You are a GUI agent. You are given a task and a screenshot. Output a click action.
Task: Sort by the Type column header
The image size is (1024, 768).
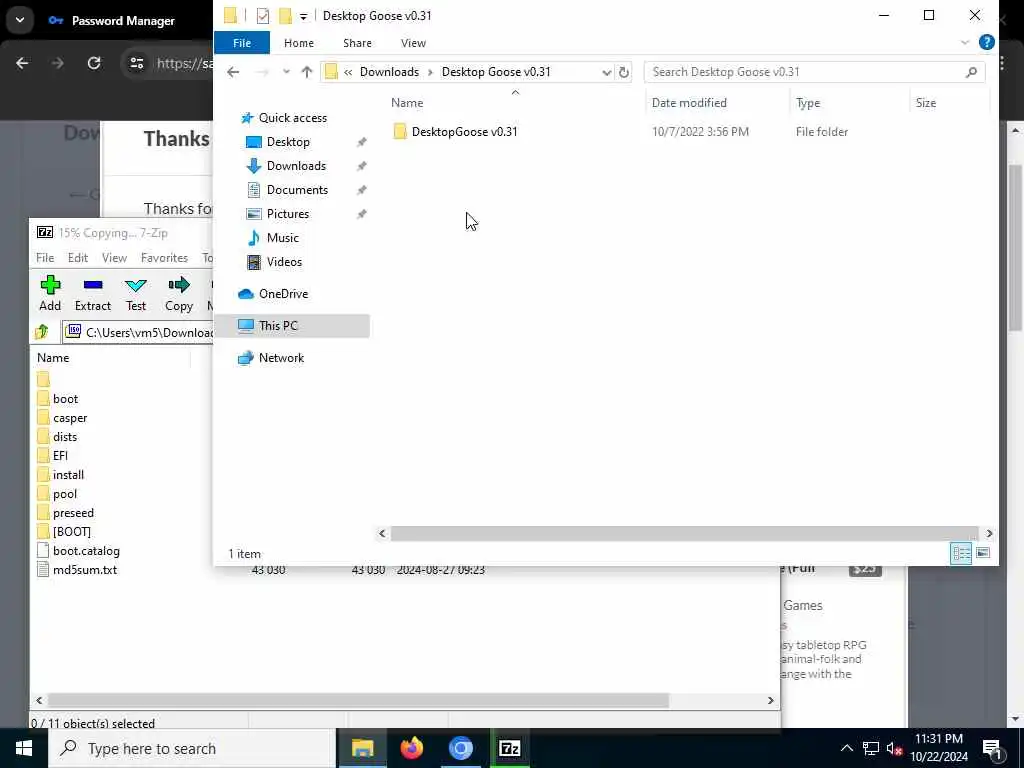coord(808,103)
